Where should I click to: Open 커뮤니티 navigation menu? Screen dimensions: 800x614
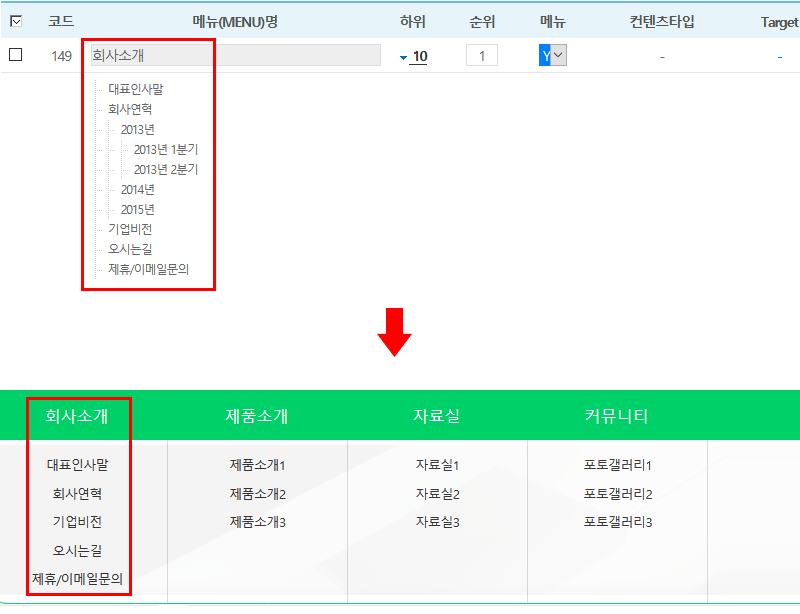click(x=617, y=416)
